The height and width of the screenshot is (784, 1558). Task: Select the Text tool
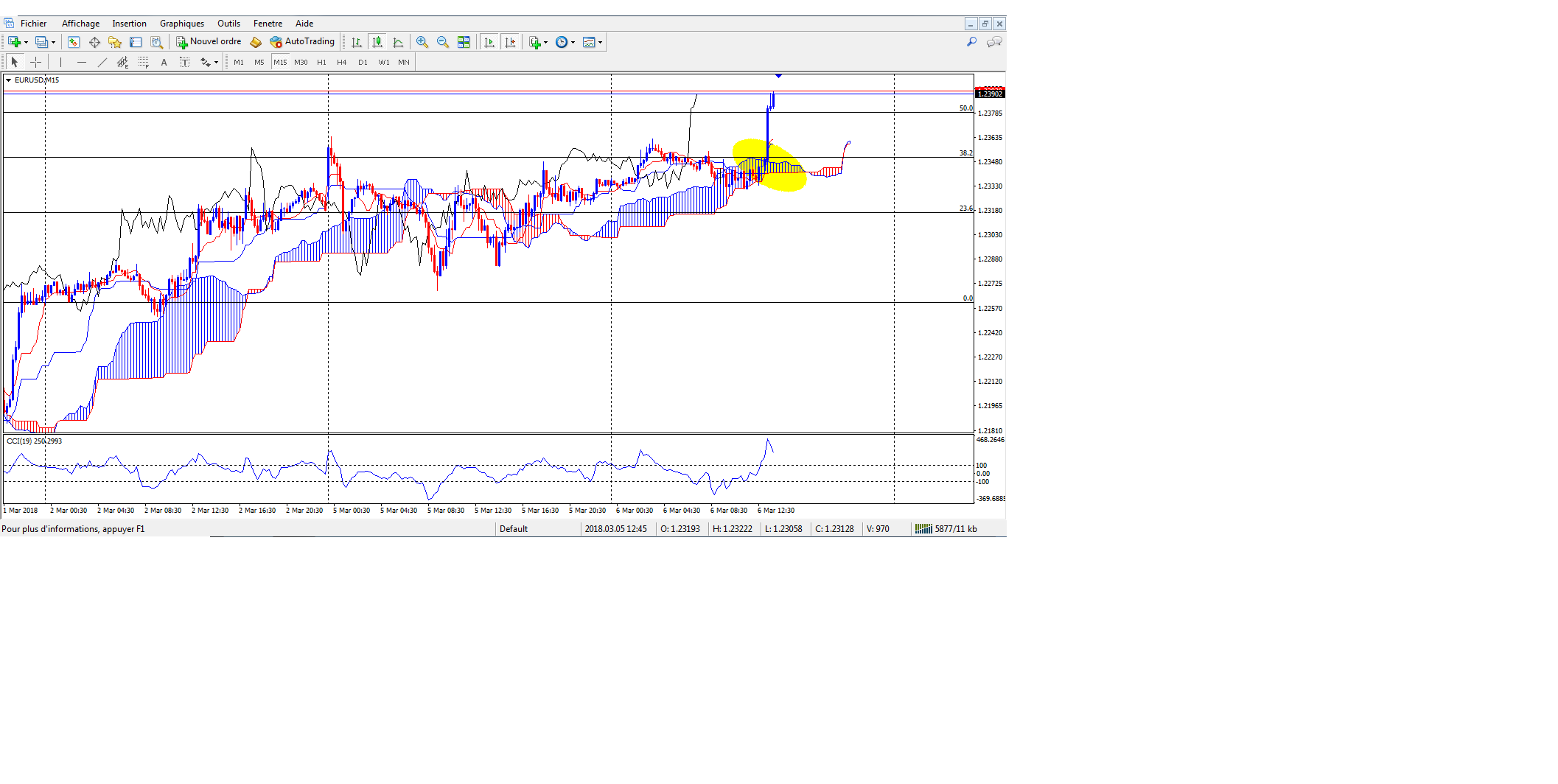click(x=164, y=62)
